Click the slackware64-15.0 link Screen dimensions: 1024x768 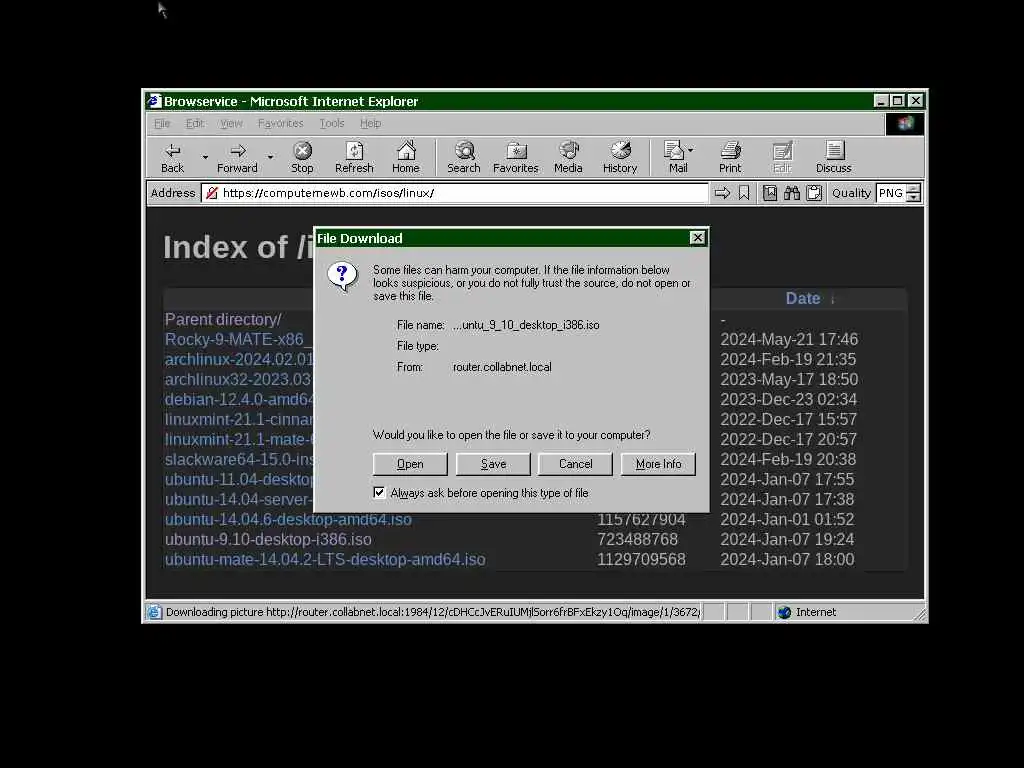pos(239,460)
